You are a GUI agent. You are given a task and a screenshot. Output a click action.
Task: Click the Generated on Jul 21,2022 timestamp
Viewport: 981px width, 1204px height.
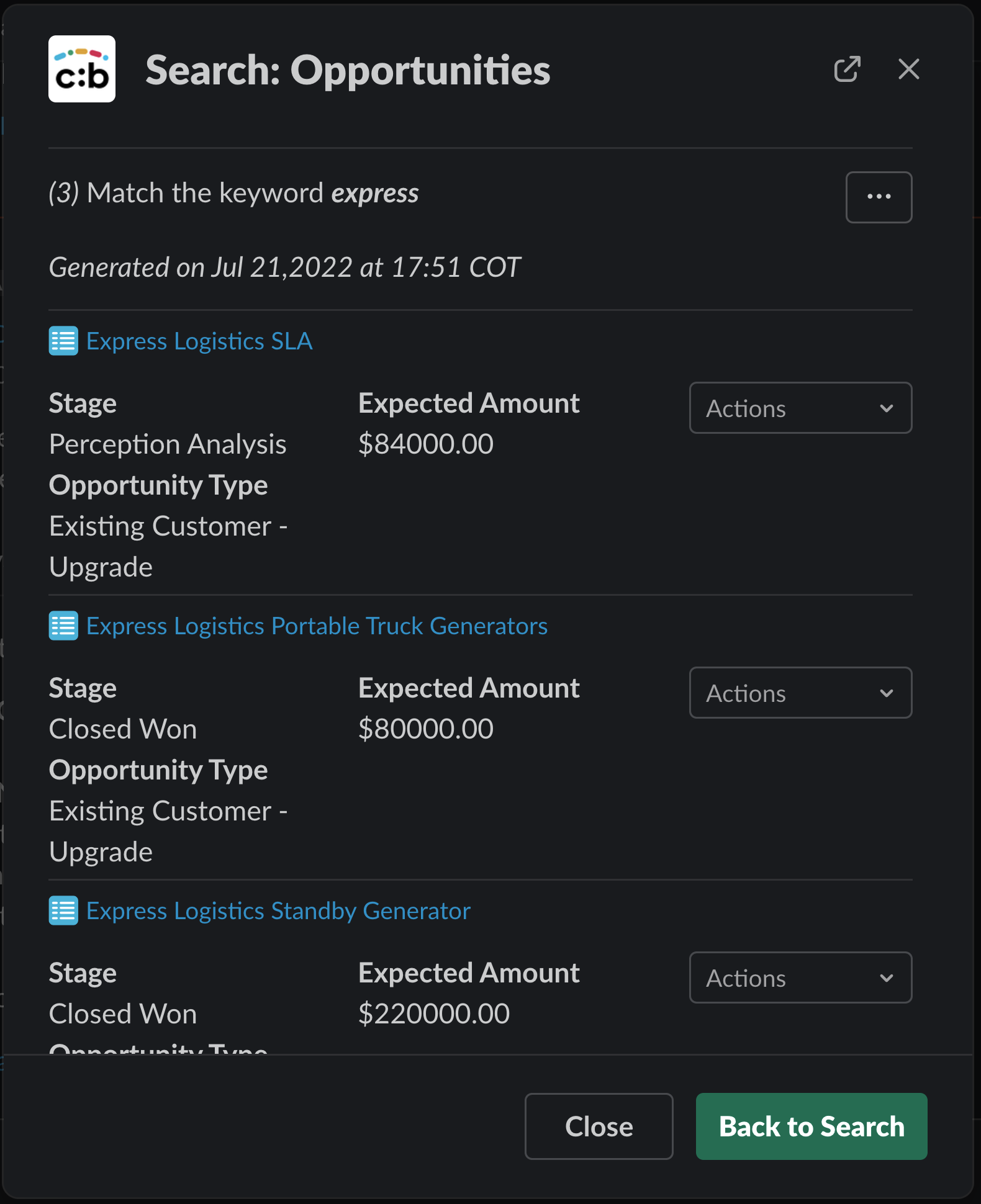point(284,267)
